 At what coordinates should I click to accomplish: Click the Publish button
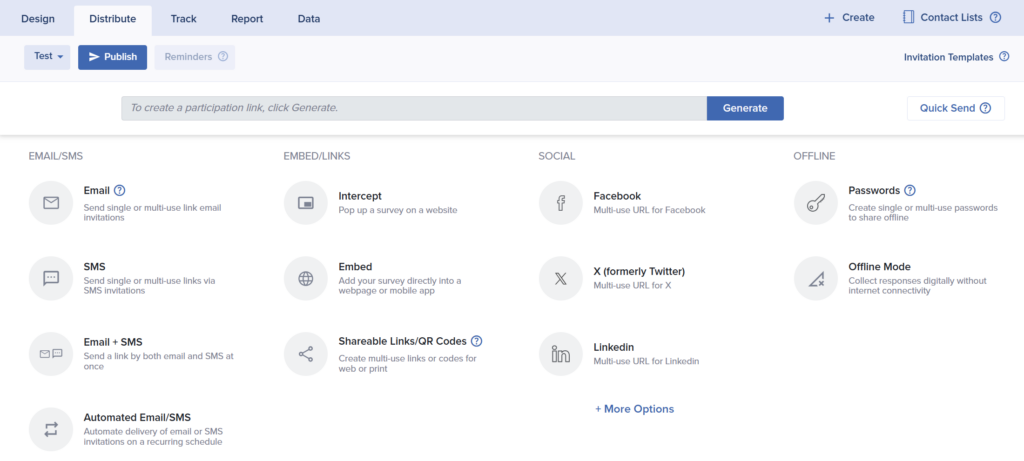point(112,57)
